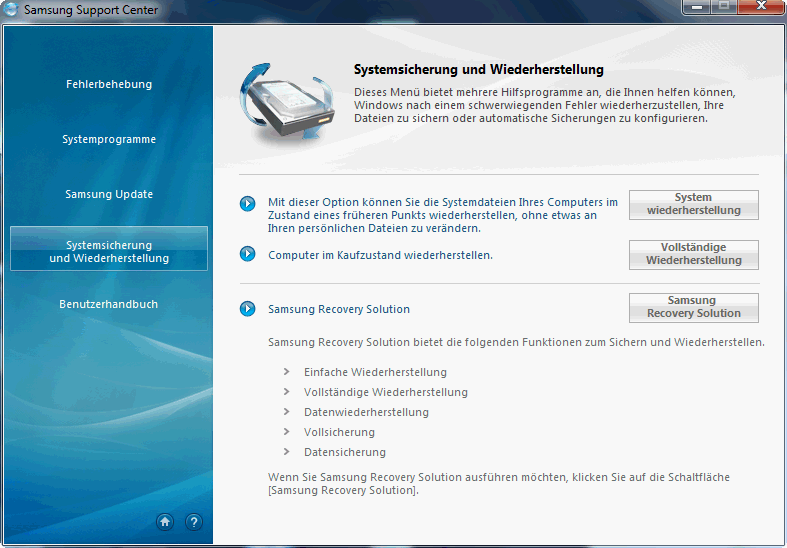Open the Benutzerhandbuch section

point(109,304)
